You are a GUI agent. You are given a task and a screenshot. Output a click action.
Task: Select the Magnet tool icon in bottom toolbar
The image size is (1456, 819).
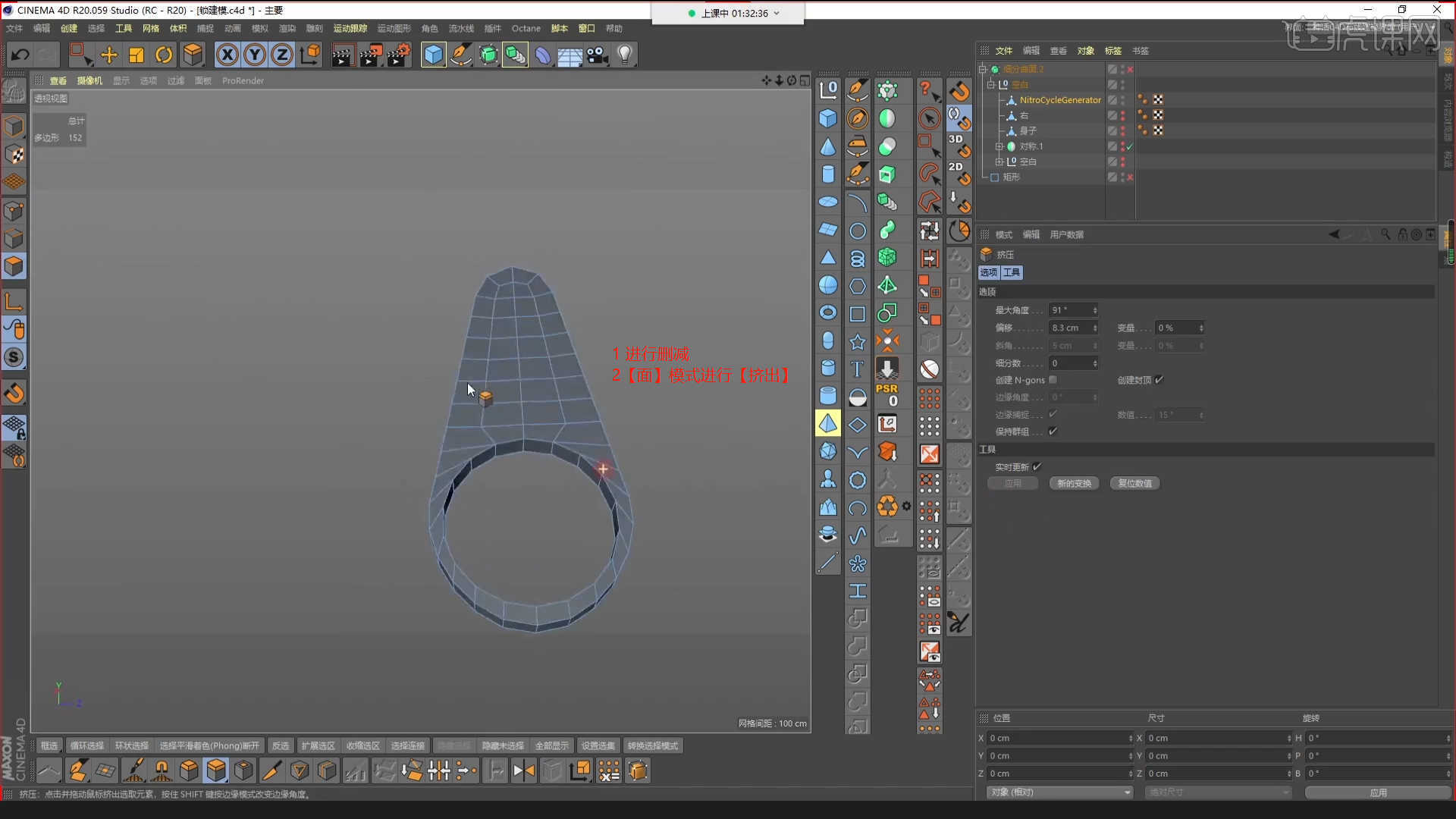(x=162, y=770)
